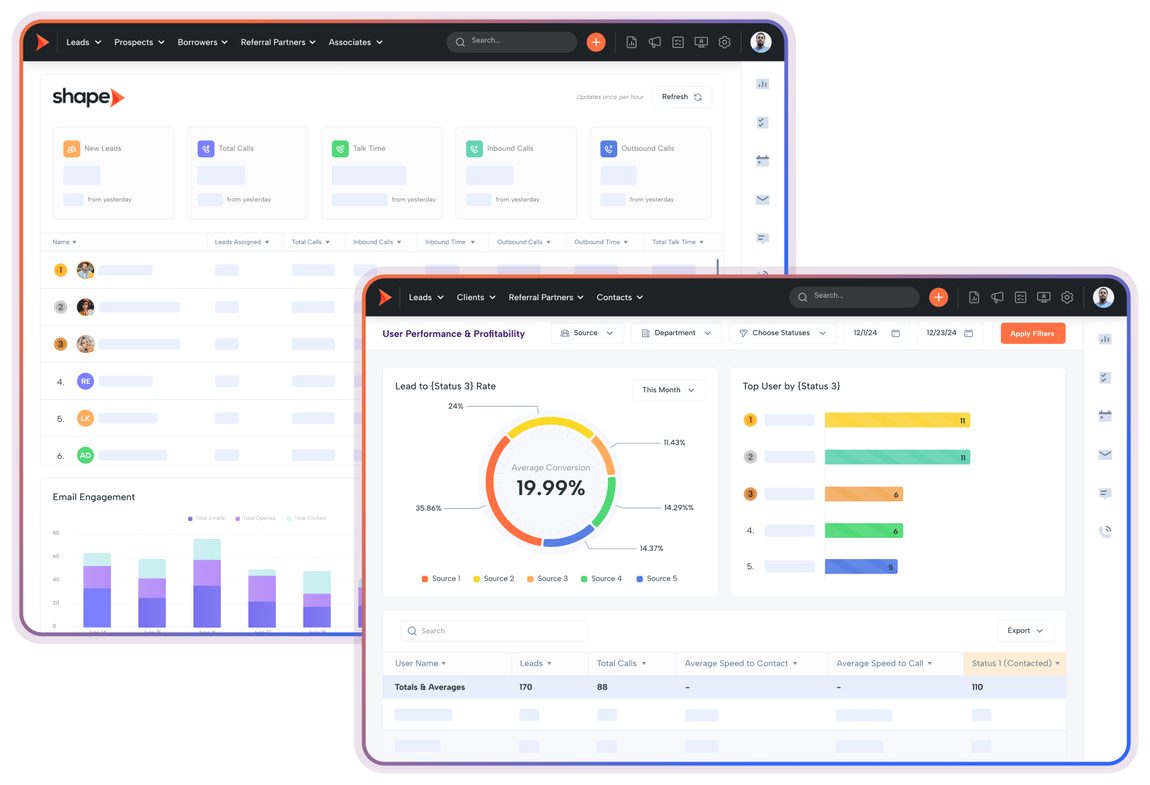Open settings gear in back window navbar

(x=725, y=43)
